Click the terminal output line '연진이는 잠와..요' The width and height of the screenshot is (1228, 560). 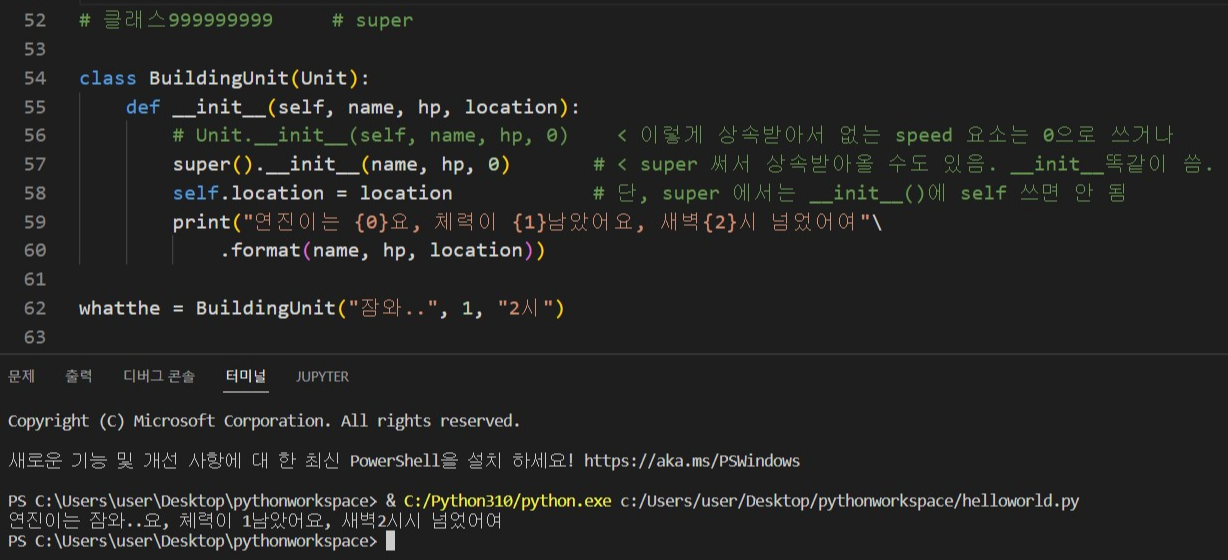coord(255,520)
